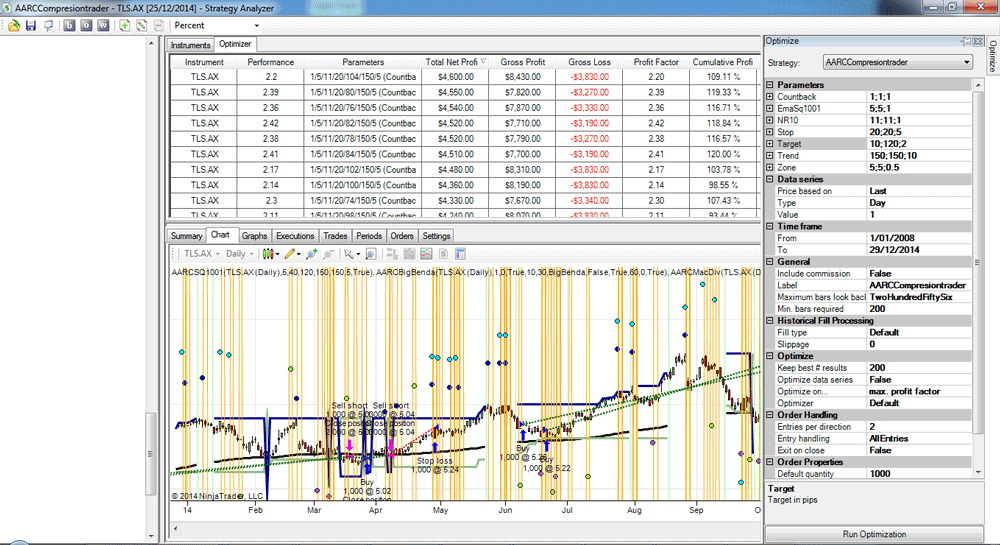Switch to the Executions tab
The image size is (1000, 545).
click(x=295, y=236)
